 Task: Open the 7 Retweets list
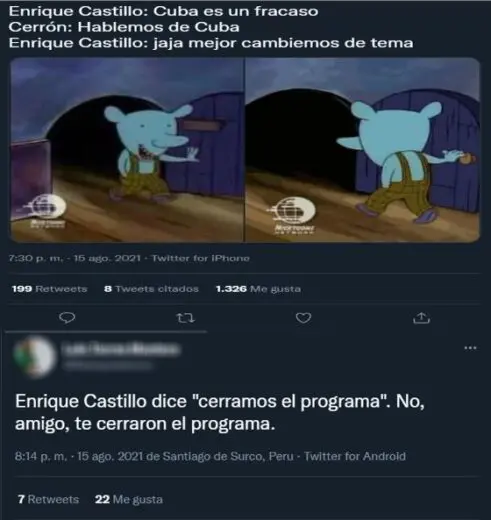point(48,499)
